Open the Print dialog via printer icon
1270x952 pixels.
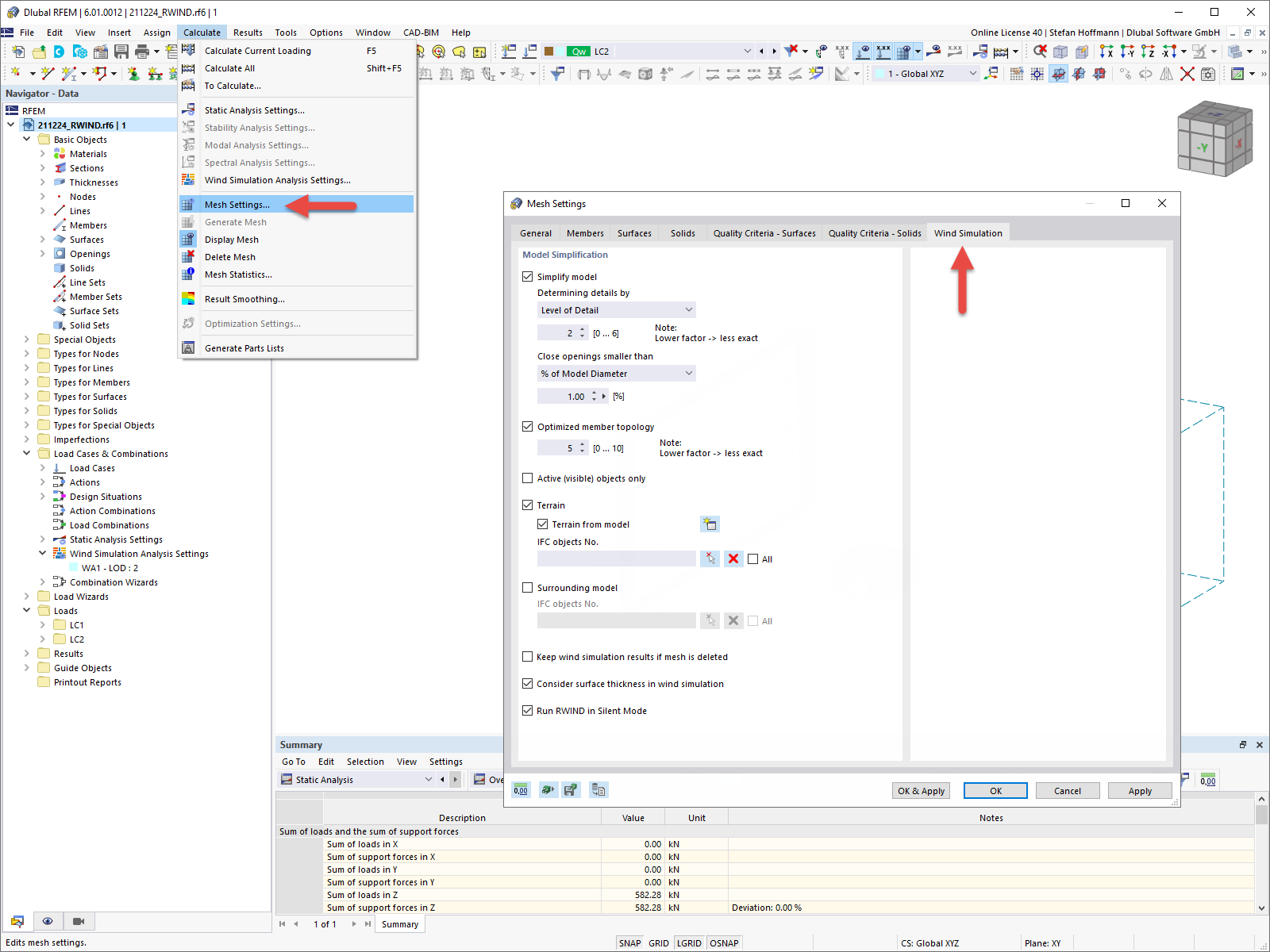142,50
